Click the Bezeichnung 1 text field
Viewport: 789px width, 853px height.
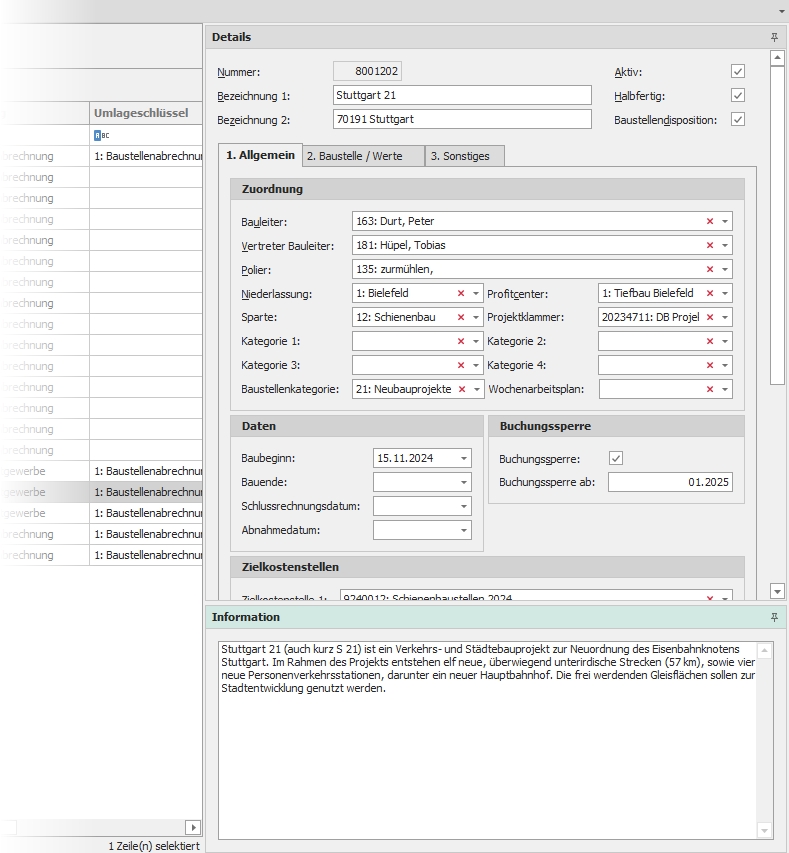tap(462, 95)
